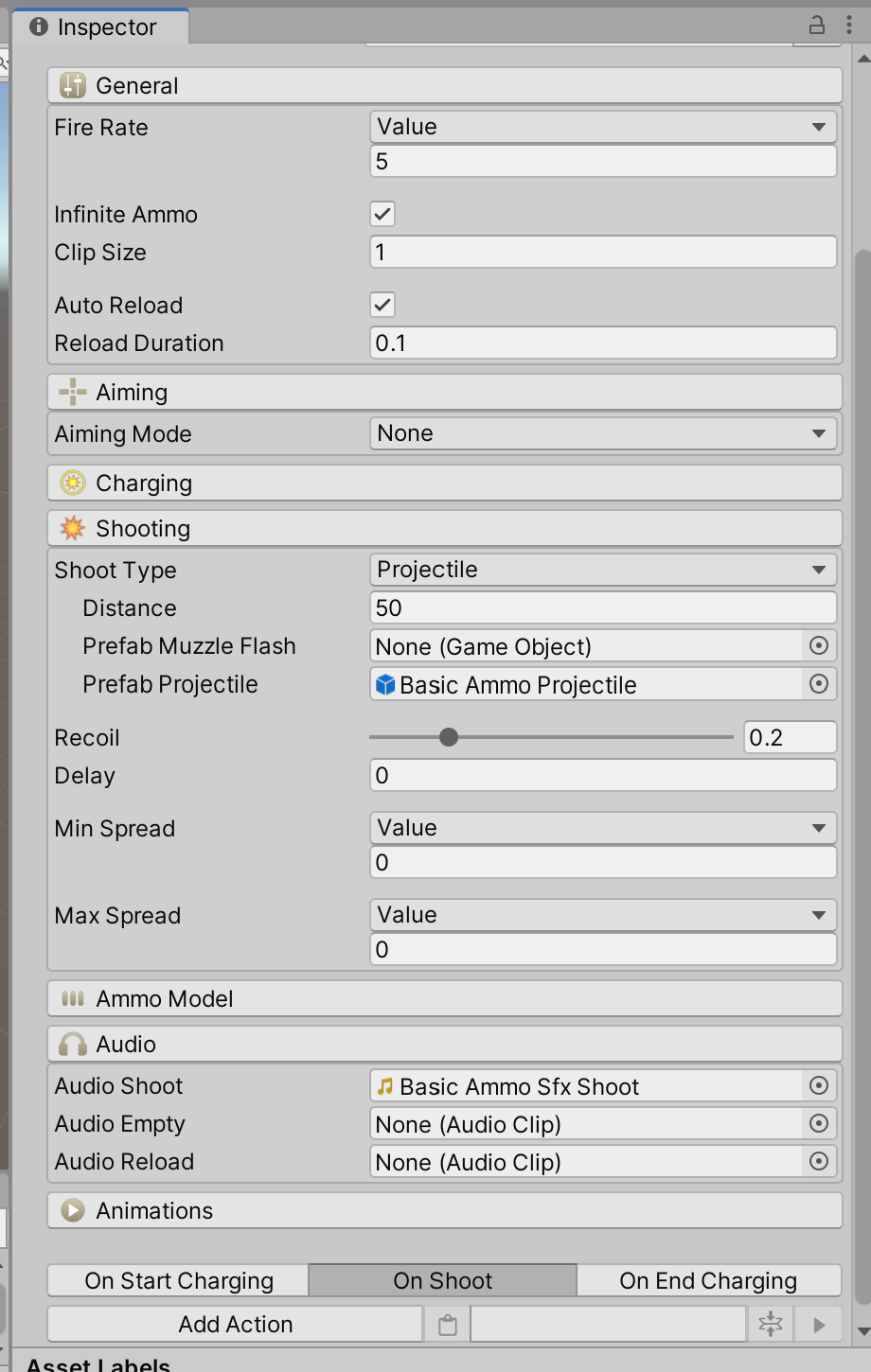This screenshot has width=871, height=1372.
Task: Click the Inspector lock icon
Action: point(817,26)
